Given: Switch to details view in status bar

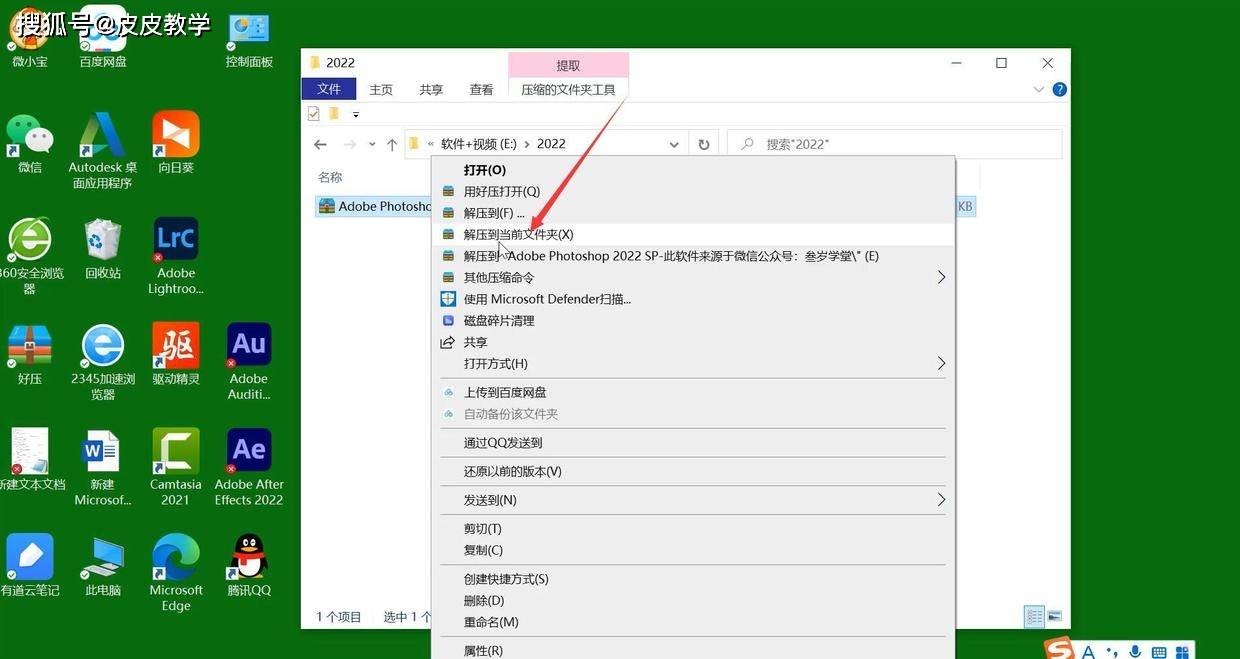Looking at the screenshot, I should click(1035, 617).
